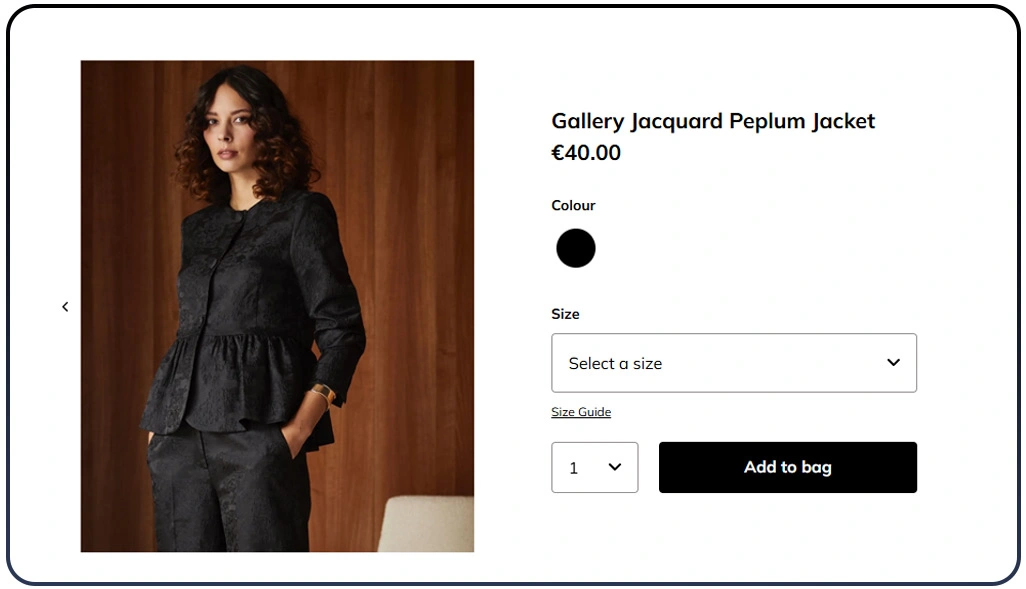Select the black colour swatch
1026x589 pixels.
(576, 248)
